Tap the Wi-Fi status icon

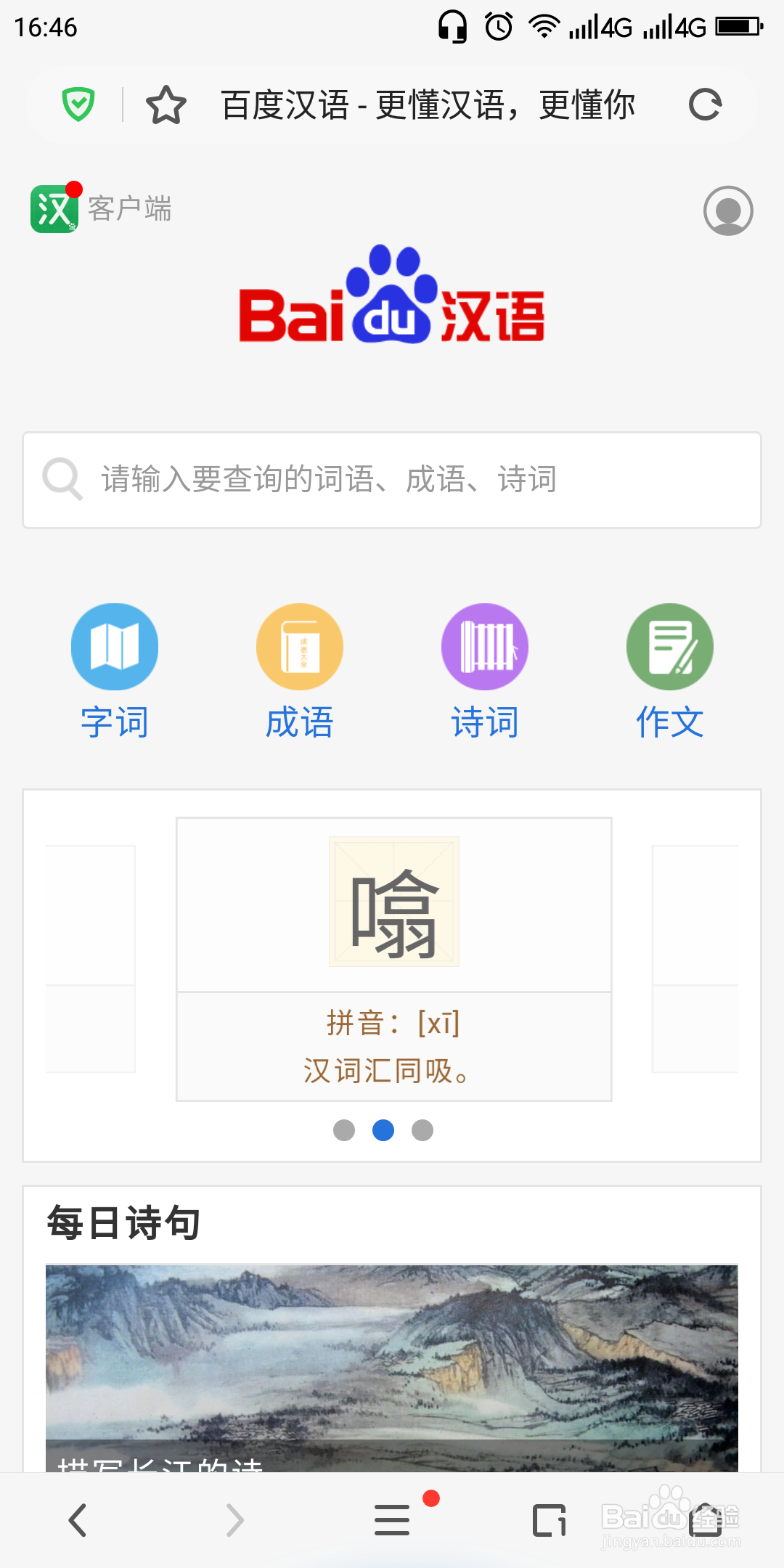[x=544, y=27]
